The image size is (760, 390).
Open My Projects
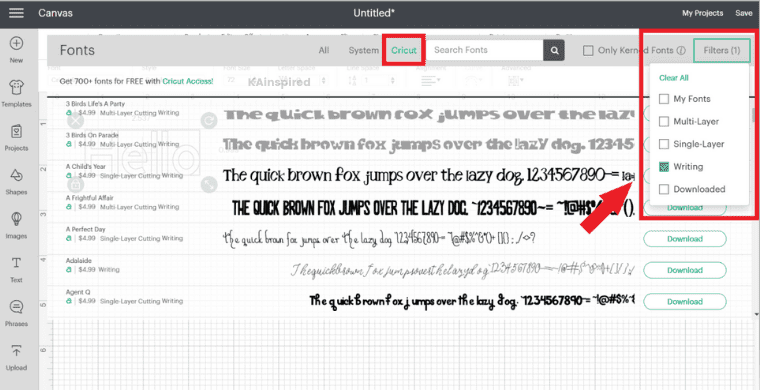coord(702,13)
